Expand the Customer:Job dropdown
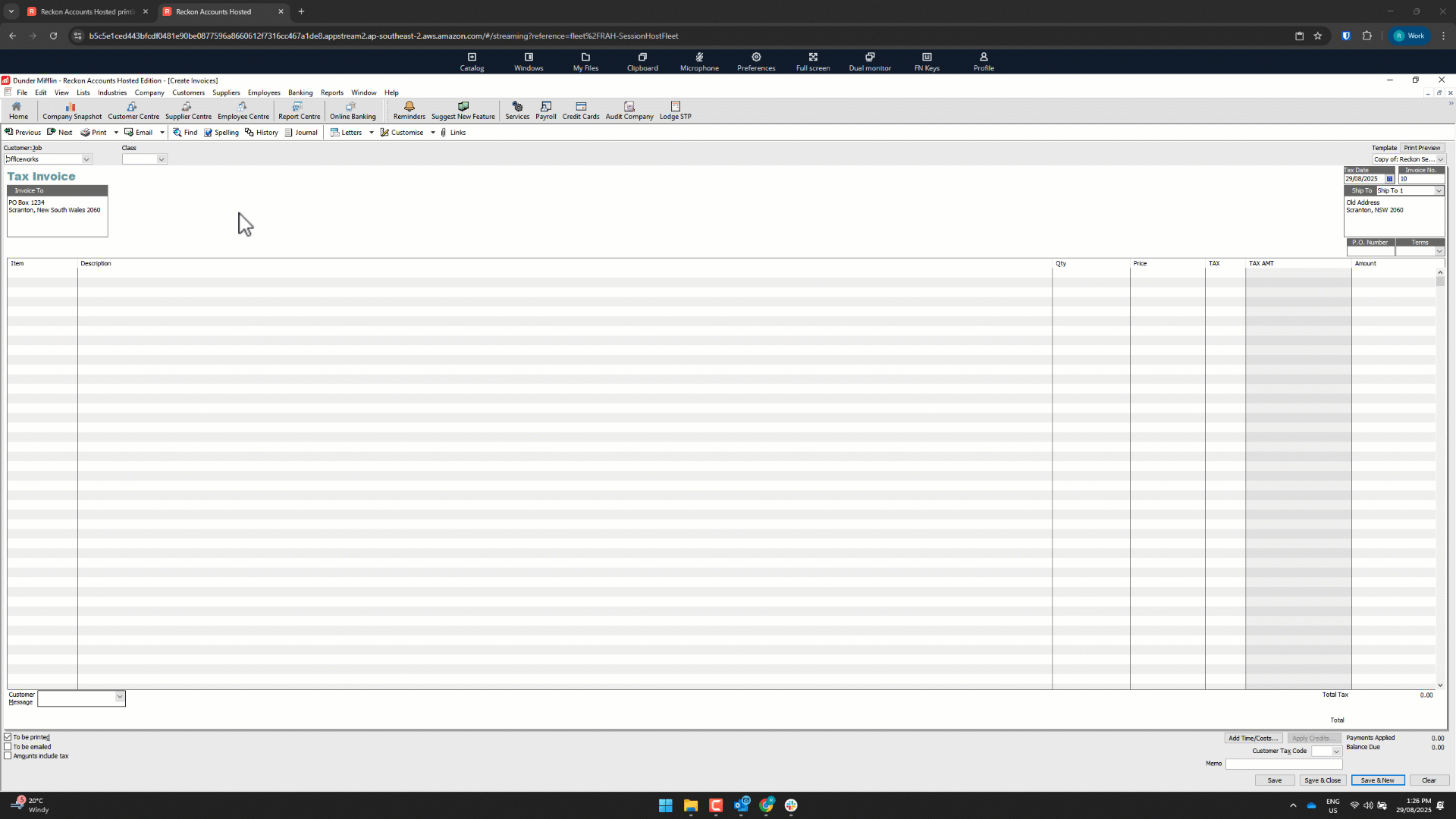1456x819 pixels. (x=86, y=159)
